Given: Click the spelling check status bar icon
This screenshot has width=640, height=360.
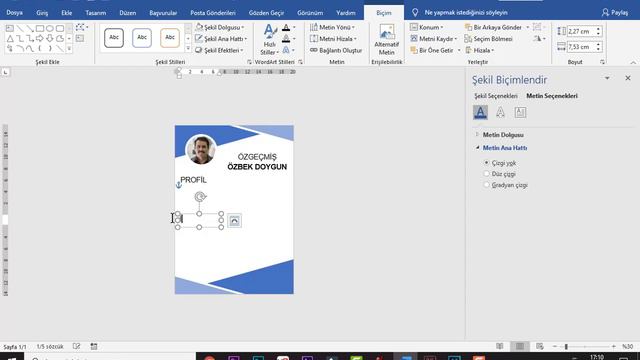Looking at the screenshot, I should (76, 346).
